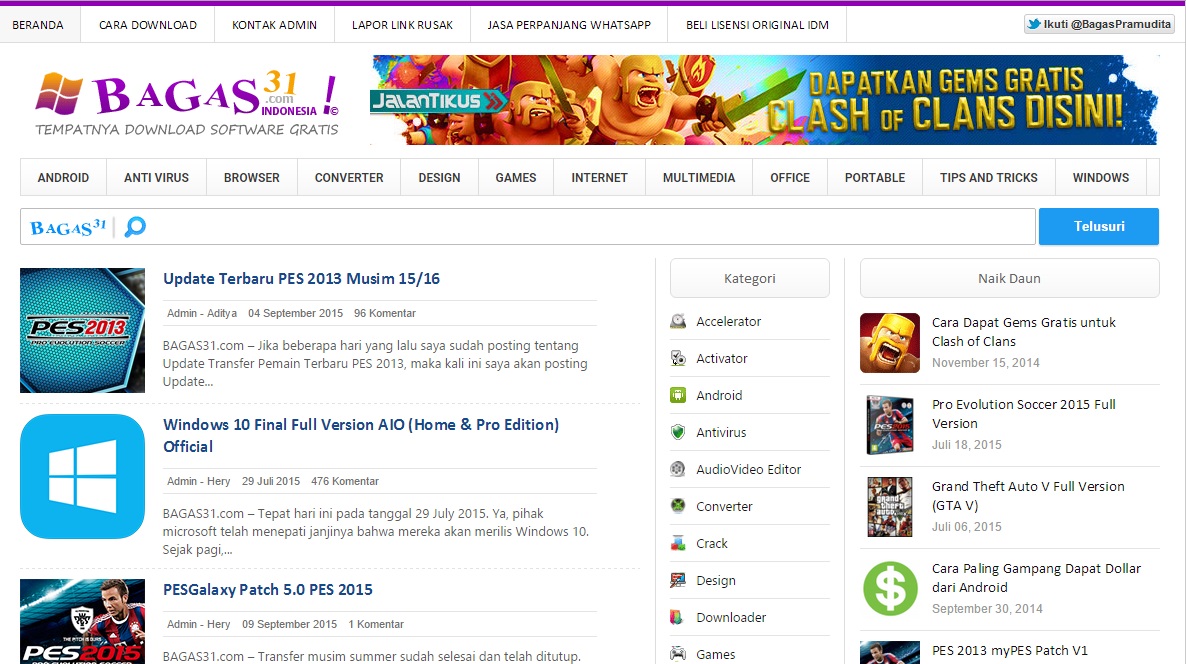Select the WINDOWS category tab

point(1101,178)
